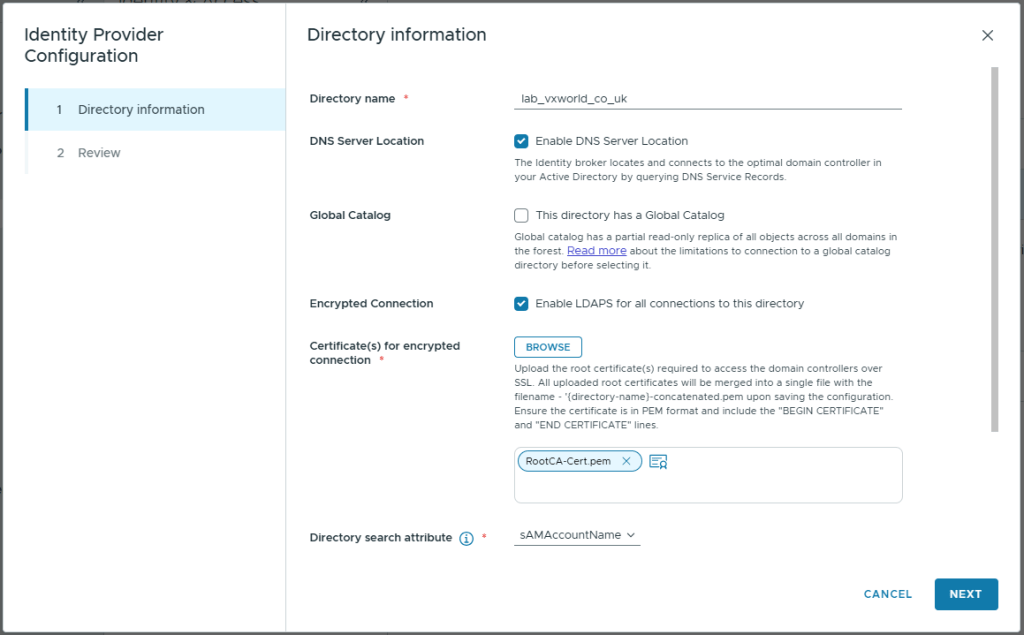Remove the RootCA-Cert.pem certificate chip

626,461
